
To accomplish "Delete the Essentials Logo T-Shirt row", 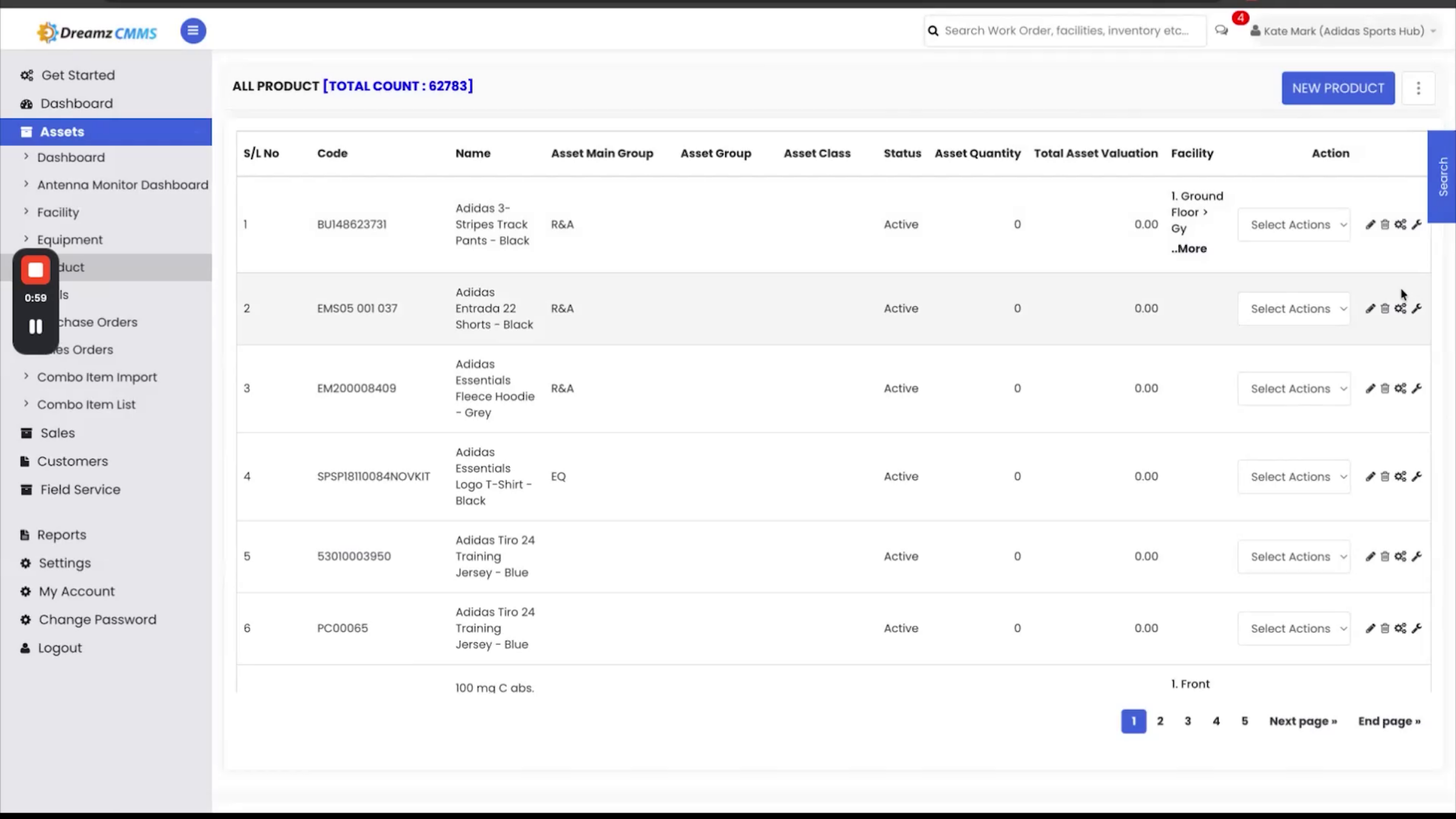I will pyautogui.click(x=1385, y=477).
